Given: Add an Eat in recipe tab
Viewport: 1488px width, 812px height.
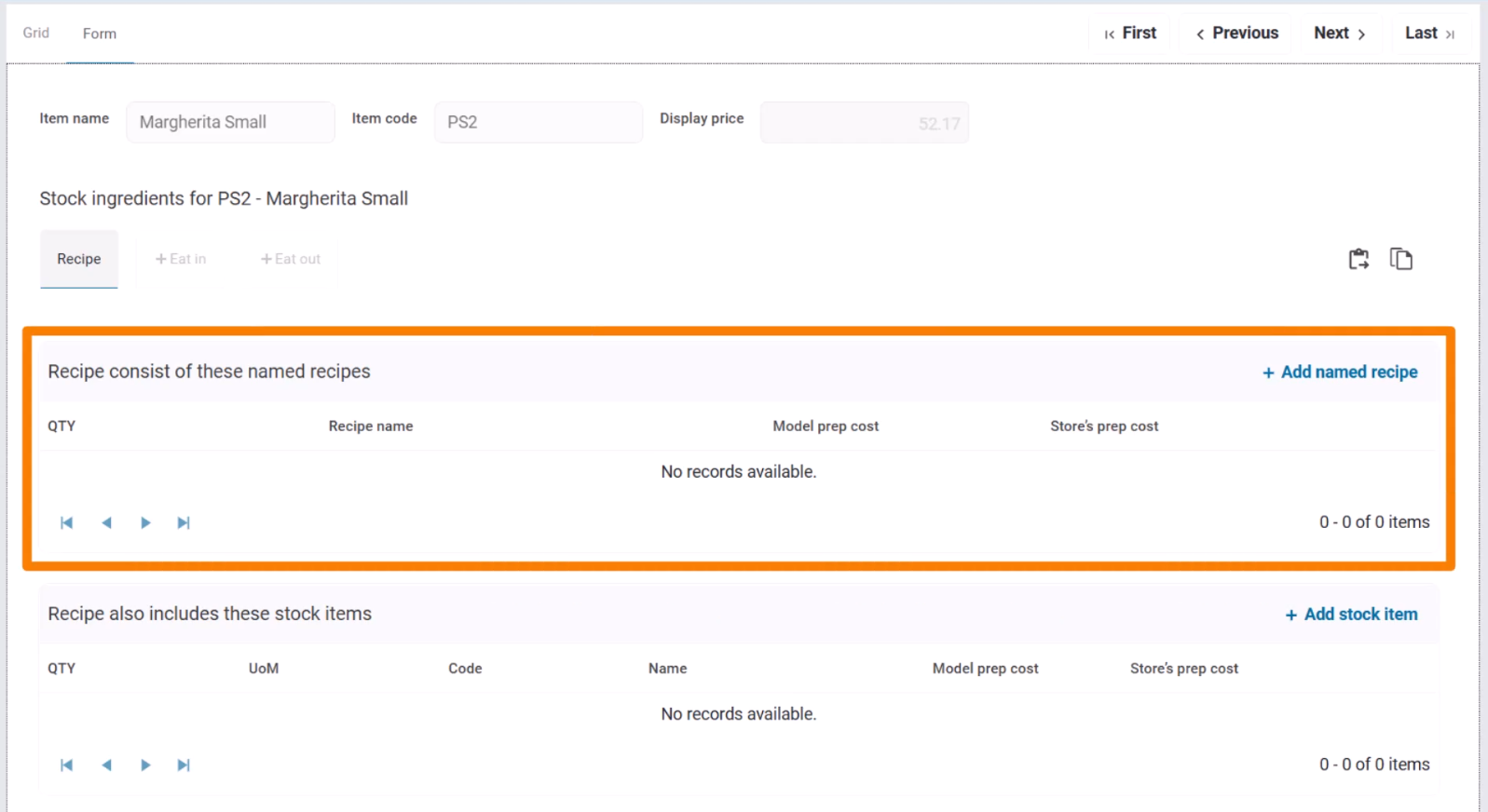Looking at the screenshot, I should pyautogui.click(x=181, y=259).
